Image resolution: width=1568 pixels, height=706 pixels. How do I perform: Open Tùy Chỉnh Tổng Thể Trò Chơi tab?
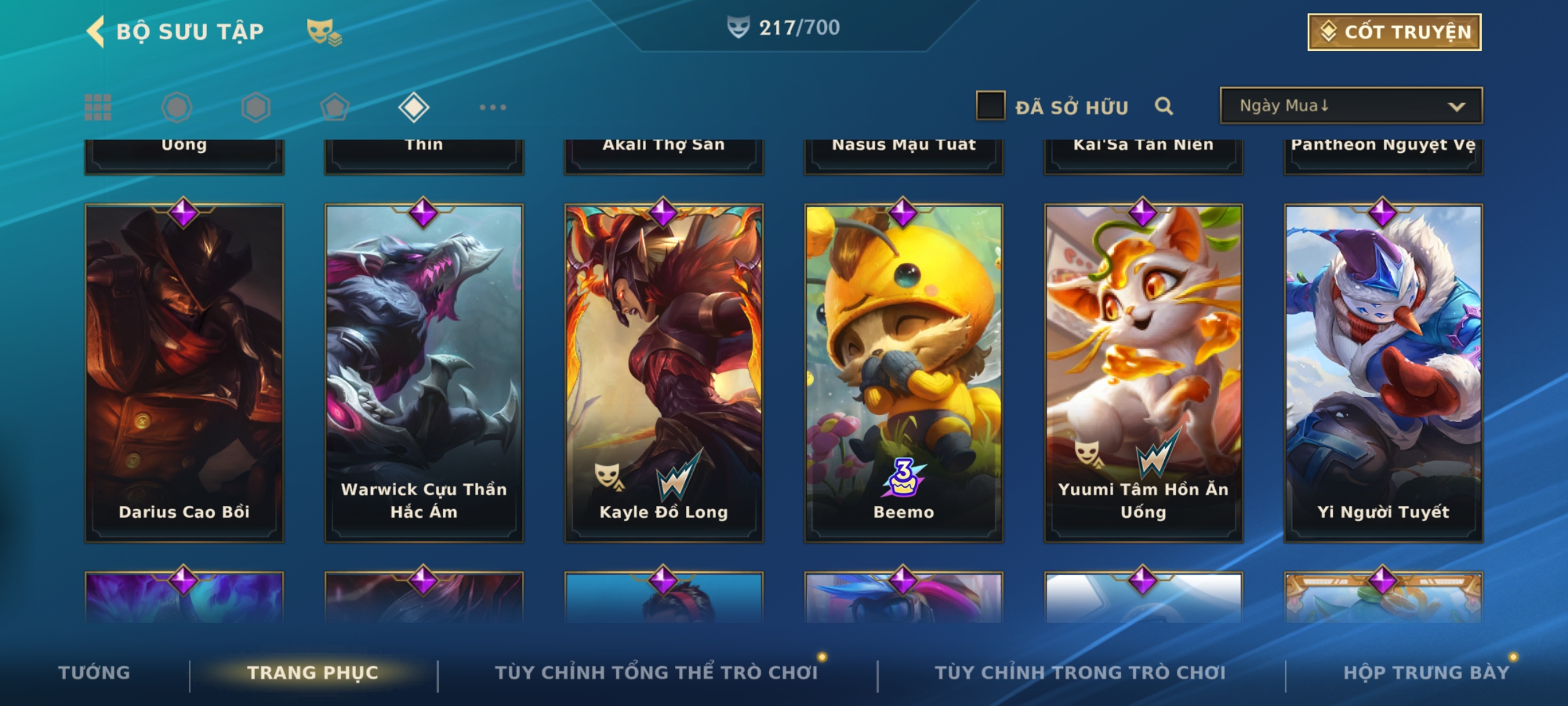coord(656,673)
